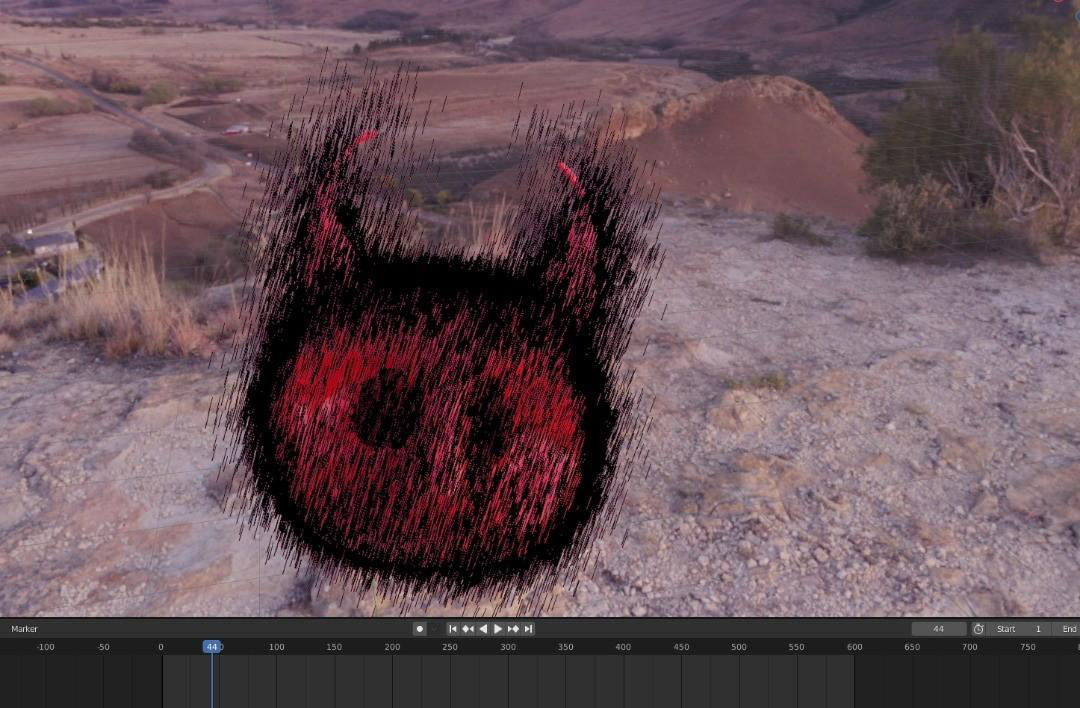Screen dimensions: 1080x708
Task: Play the animation in reverse
Action: [x=483, y=629]
